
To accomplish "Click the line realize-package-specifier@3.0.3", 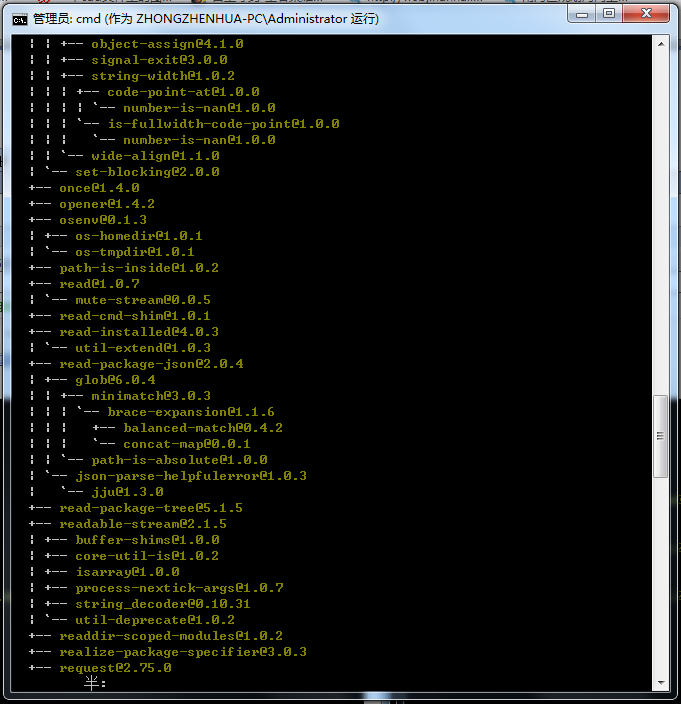I will click(183, 652).
